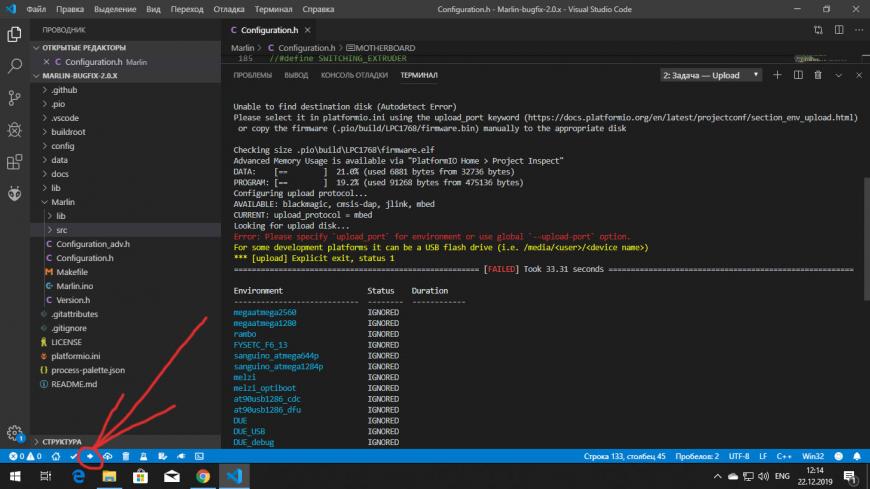Image resolution: width=870 pixels, height=489 pixels.
Task: Change language mode C++ in status bar
Action: pyautogui.click(x=783, y=456)
